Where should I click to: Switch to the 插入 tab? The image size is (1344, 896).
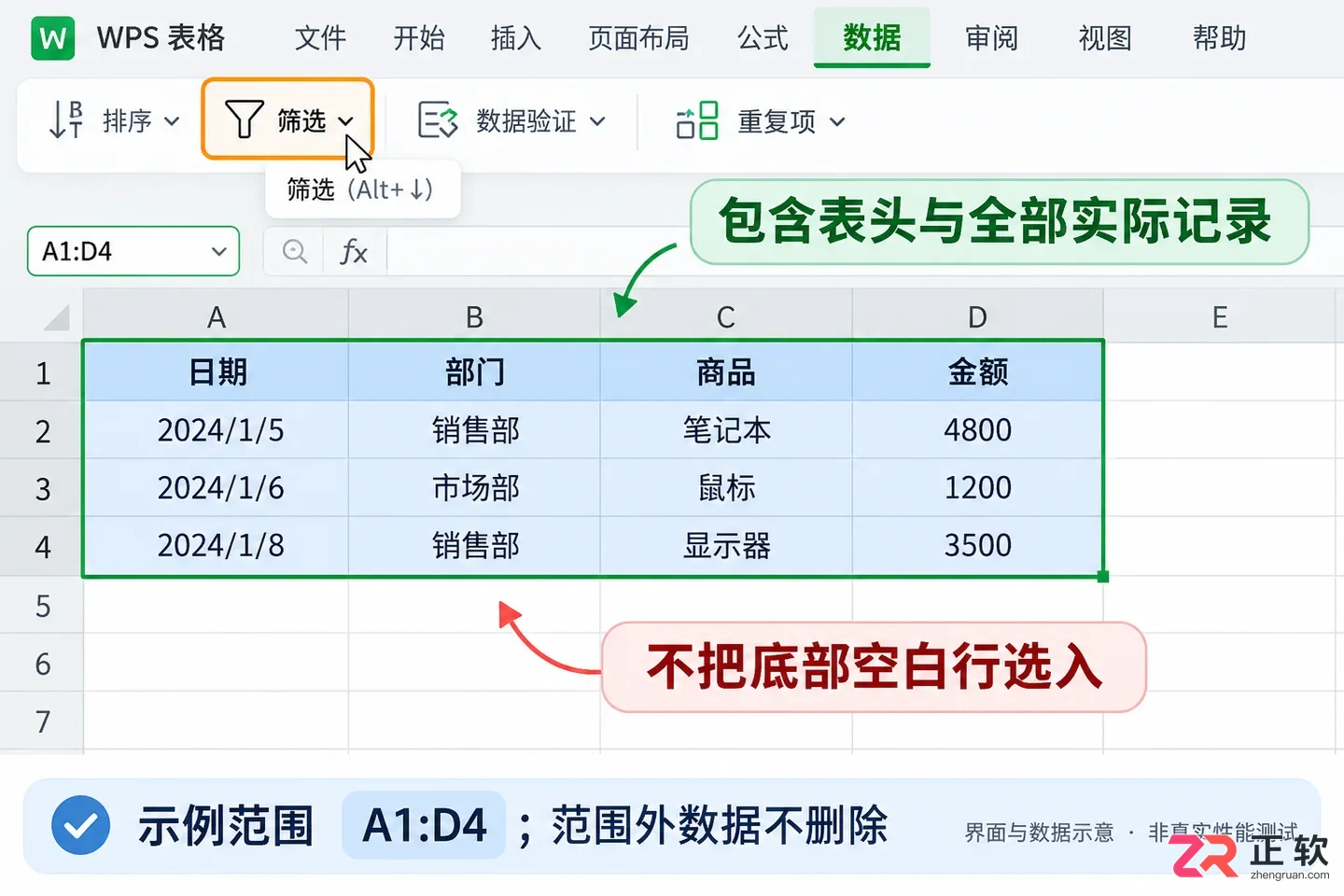coord(516,38)
